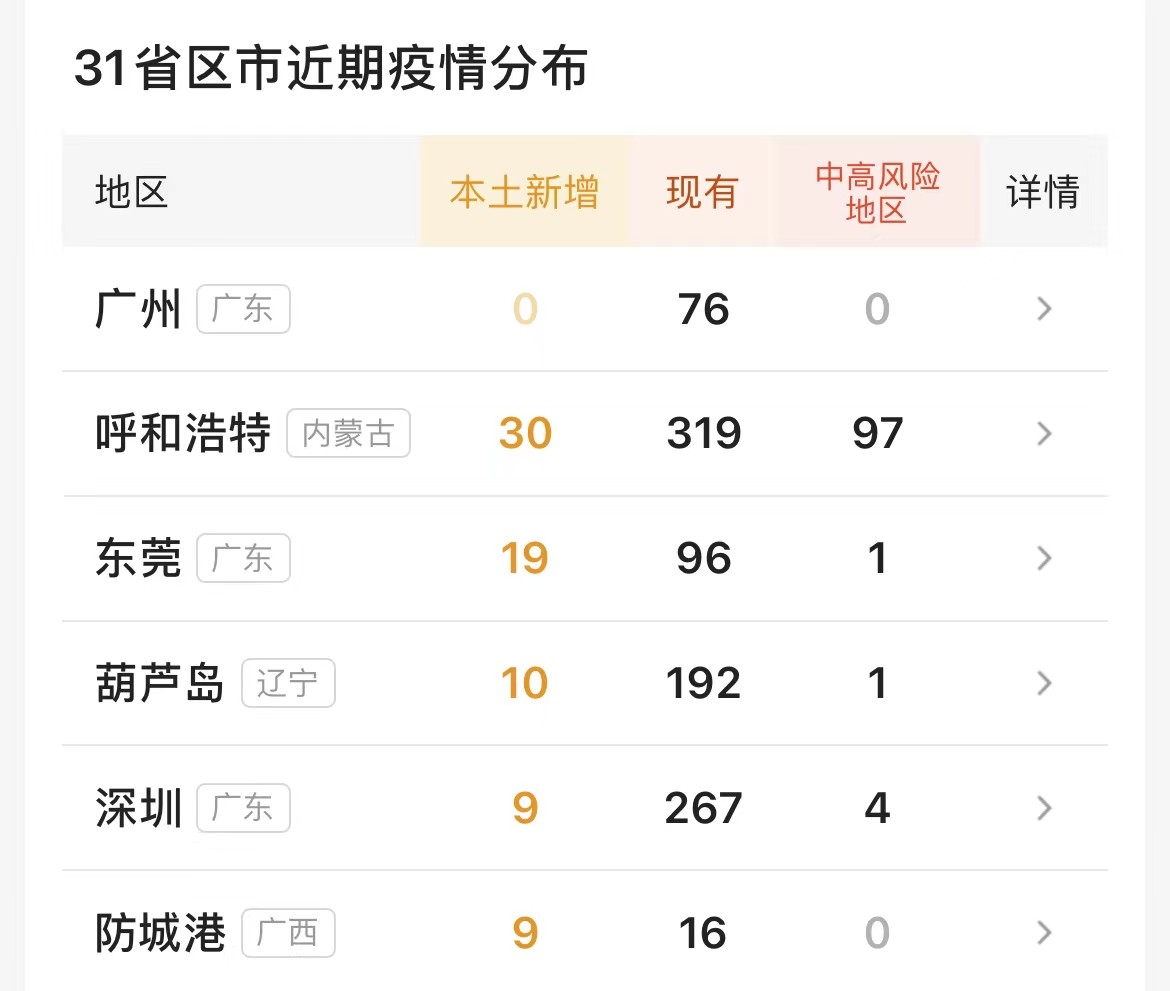
Task: Click the city name 呼和浩特
Action: coord(180,433)
